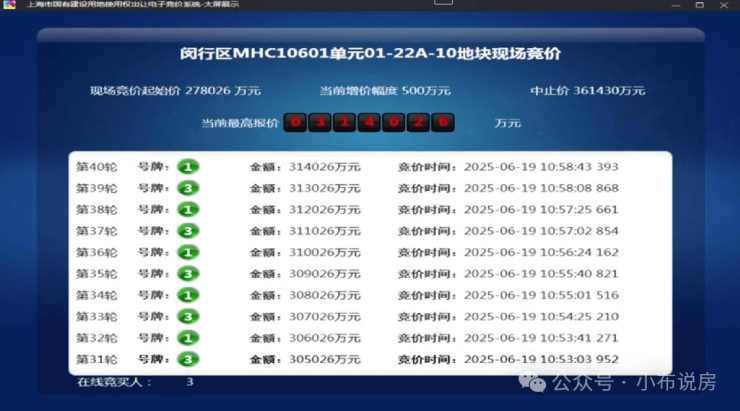Click the bid time 10:55:01 516
The image size is (740, 411).
click(x=579, y=295)
